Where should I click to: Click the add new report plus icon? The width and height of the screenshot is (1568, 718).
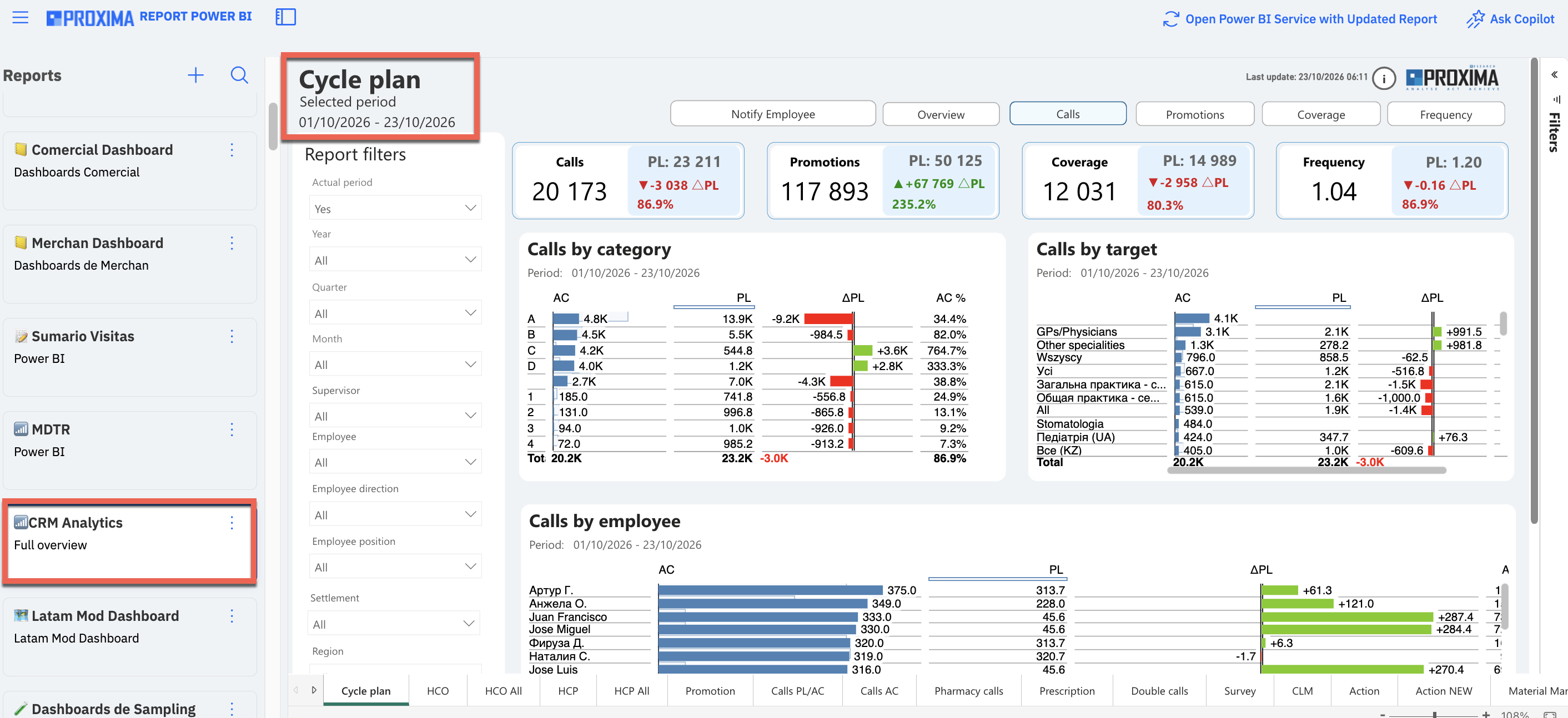coord(195,75)
